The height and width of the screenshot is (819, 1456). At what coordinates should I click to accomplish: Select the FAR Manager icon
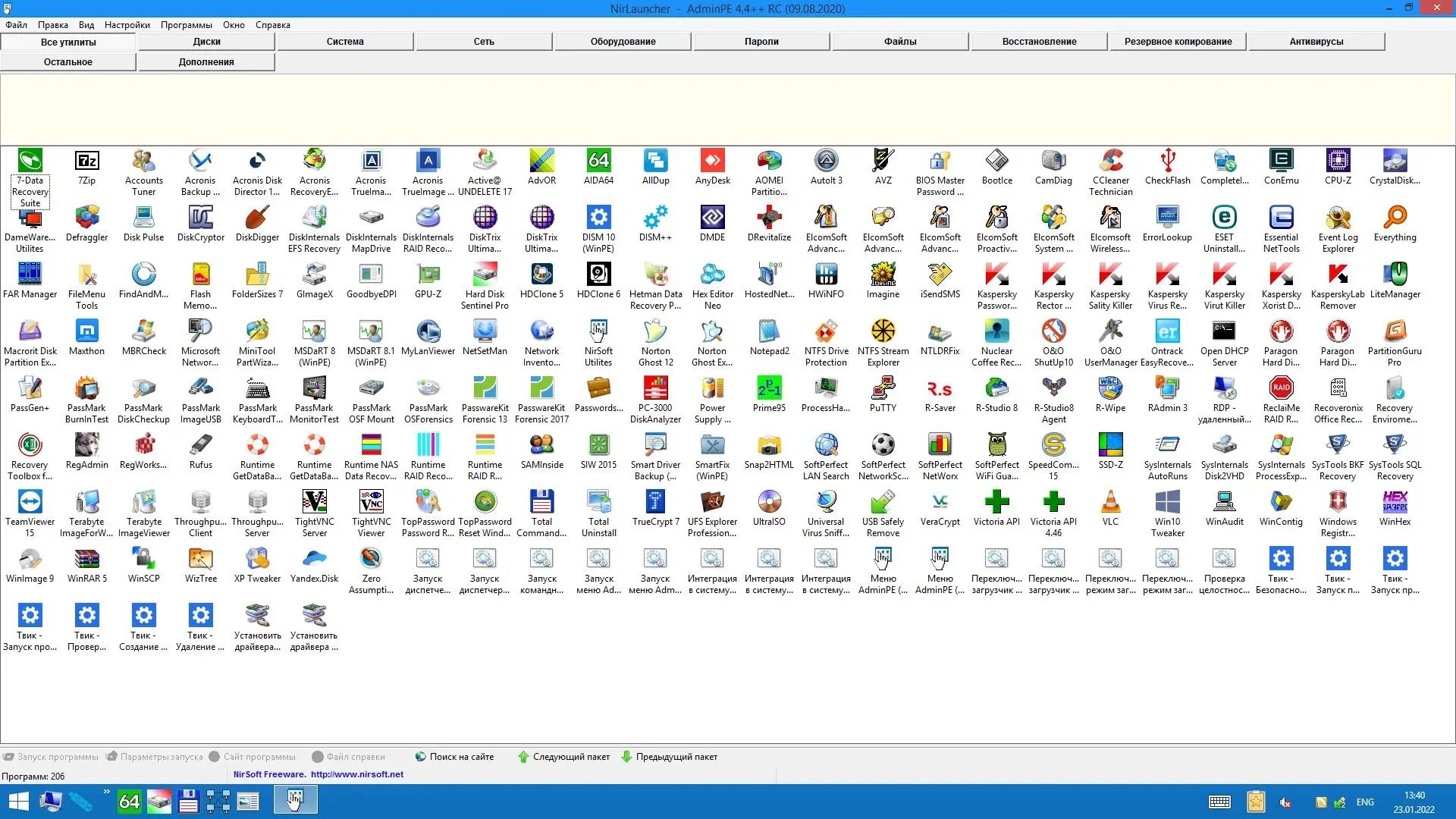[x=30, y=275]
